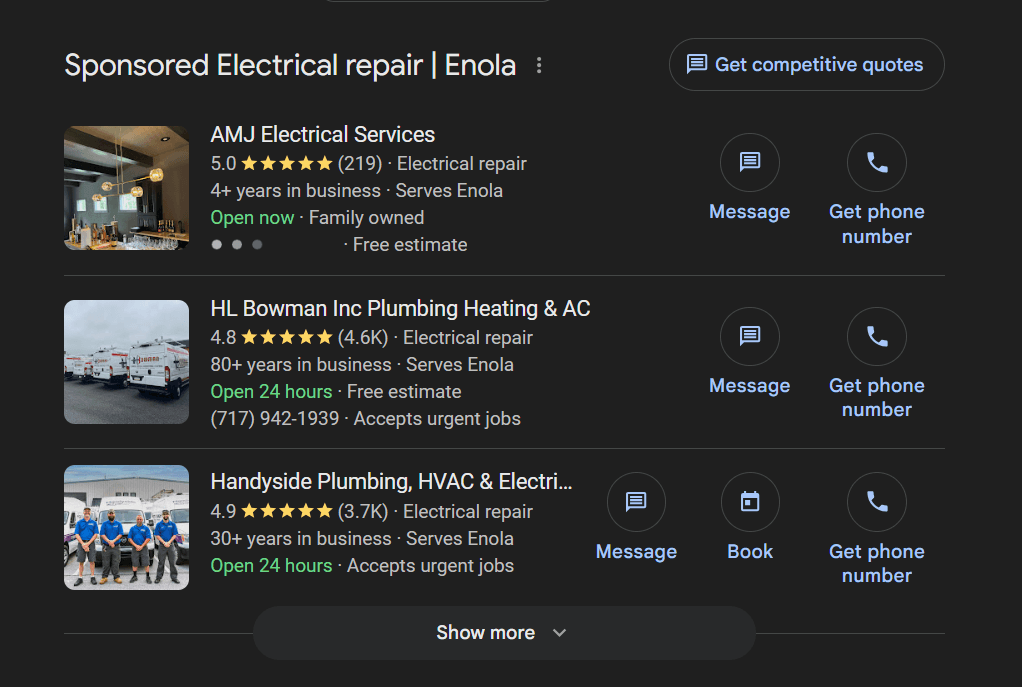
Task: Open AMJ Electrical Services photo thumbnail
Action: pyautogui.click(x=126, y=188)
